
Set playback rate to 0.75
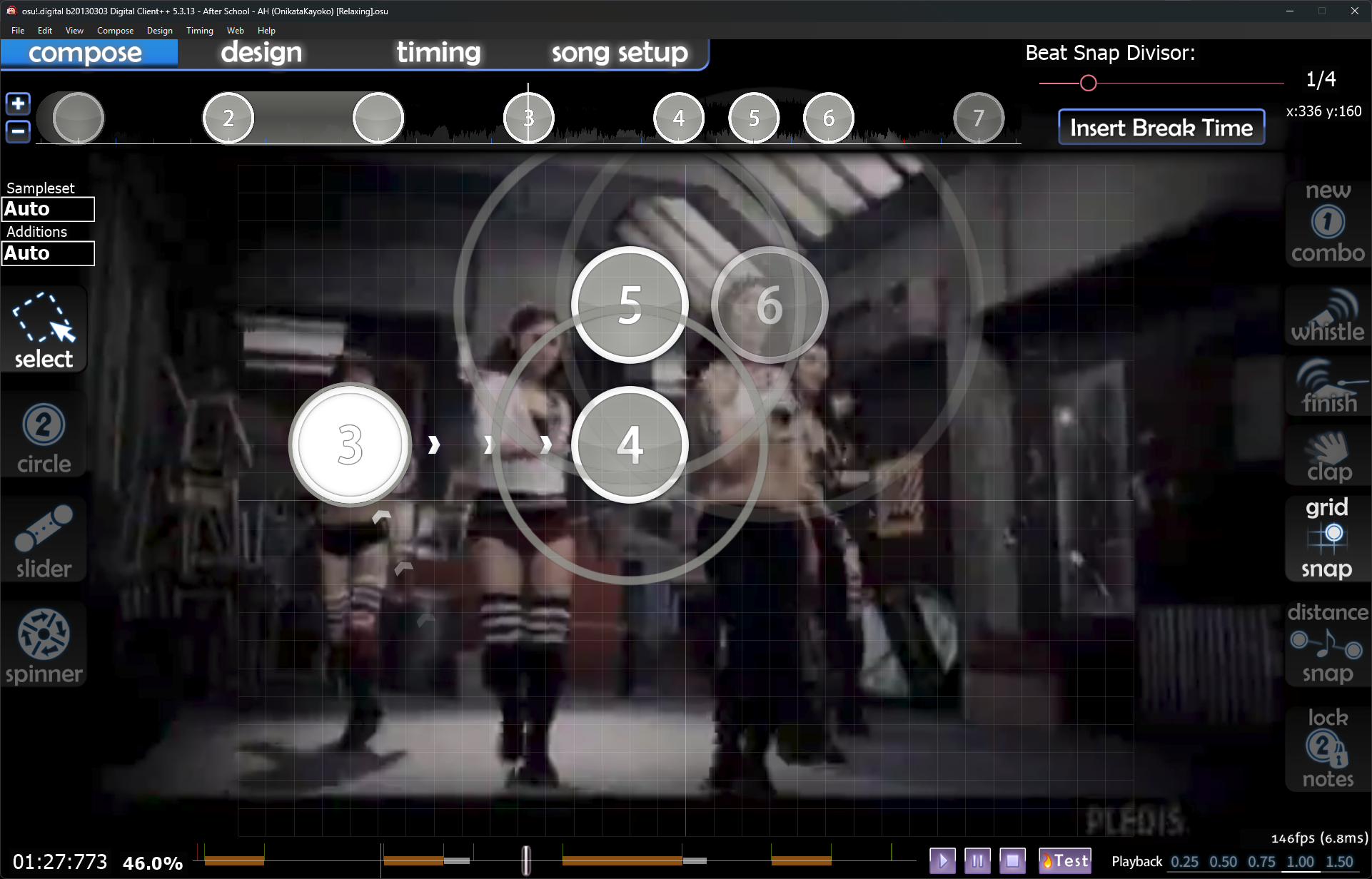click(1262, 862)
